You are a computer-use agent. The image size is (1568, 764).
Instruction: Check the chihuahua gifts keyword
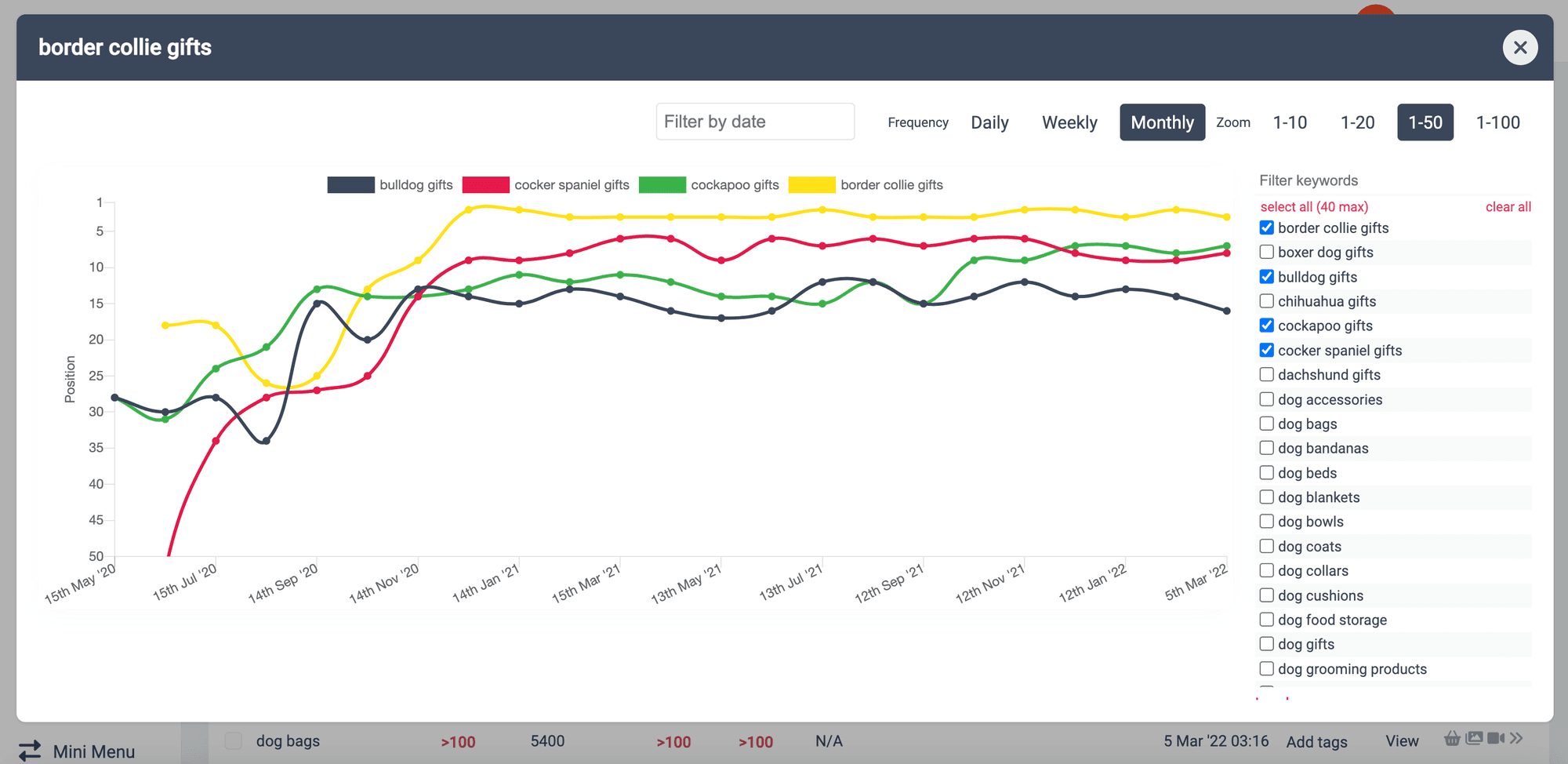coord(1267,300)
